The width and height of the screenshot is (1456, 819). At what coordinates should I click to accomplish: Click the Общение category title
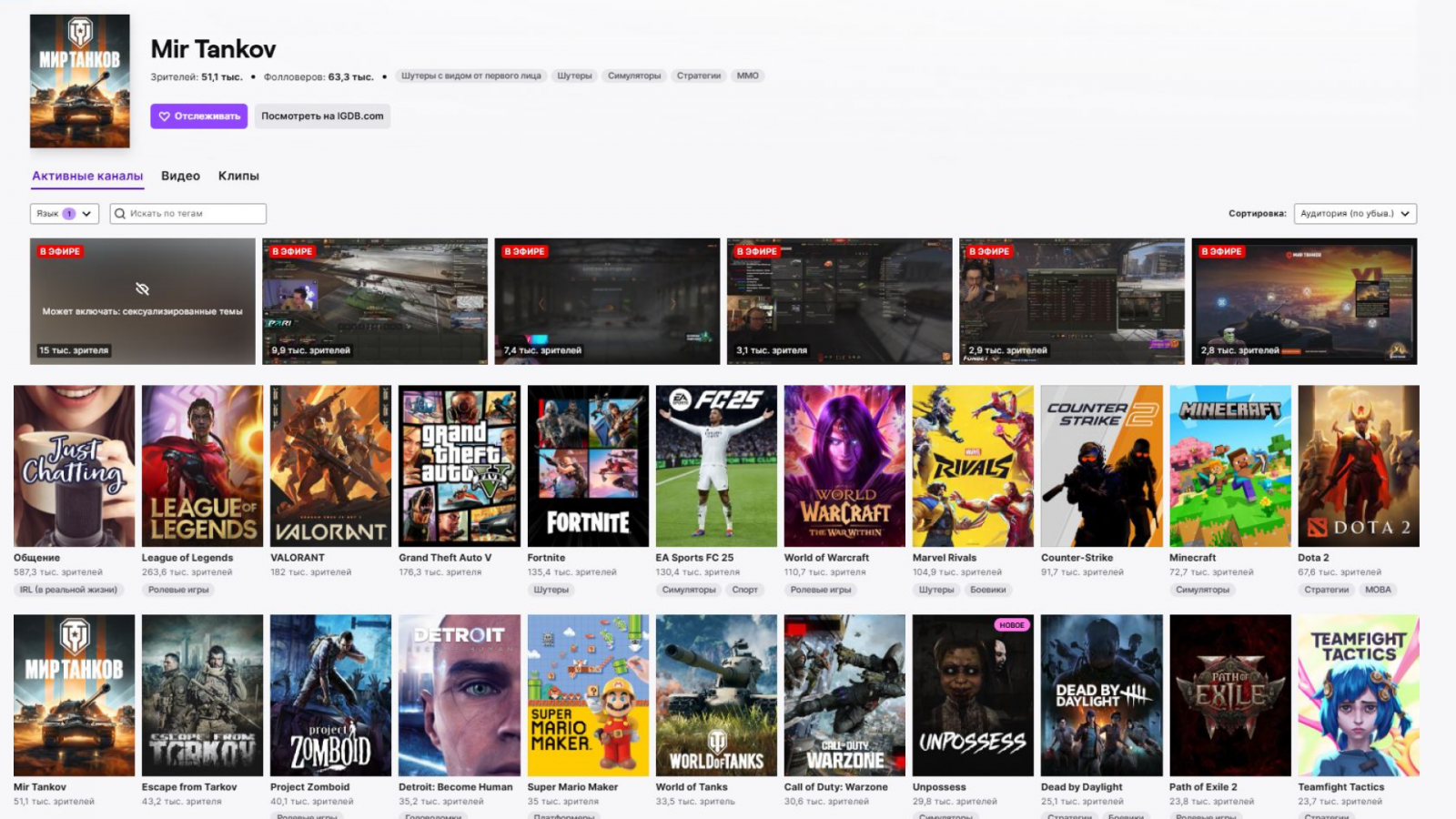click(x=36, y=558)
